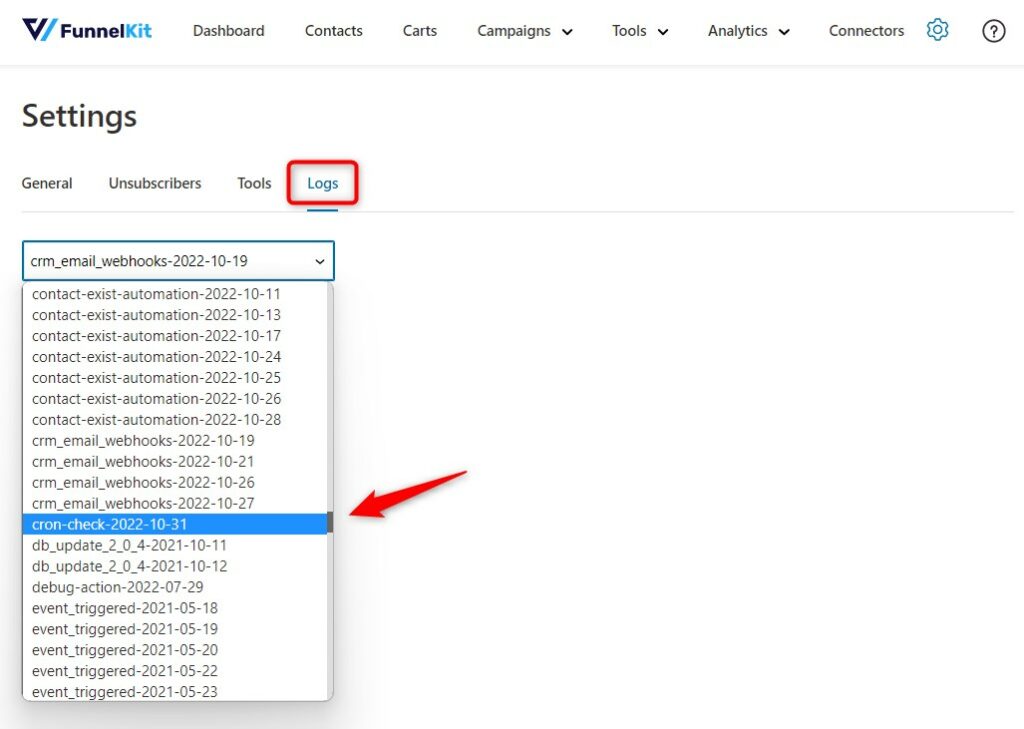The width and height of the screenshot is (1024, 729).
Task: Pick contact-exist-automation-2022-10-26 from list
Action: 174,398
